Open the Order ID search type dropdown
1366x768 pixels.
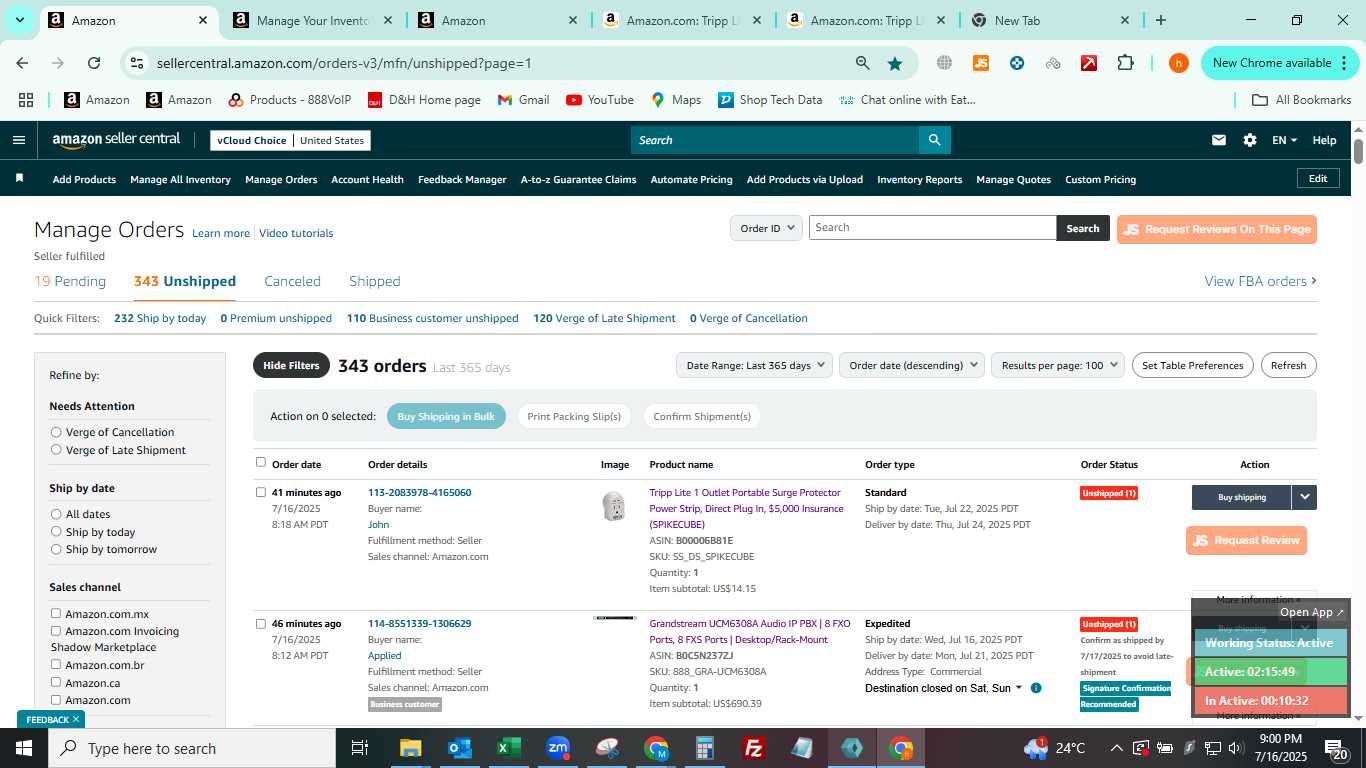(766, 228)
